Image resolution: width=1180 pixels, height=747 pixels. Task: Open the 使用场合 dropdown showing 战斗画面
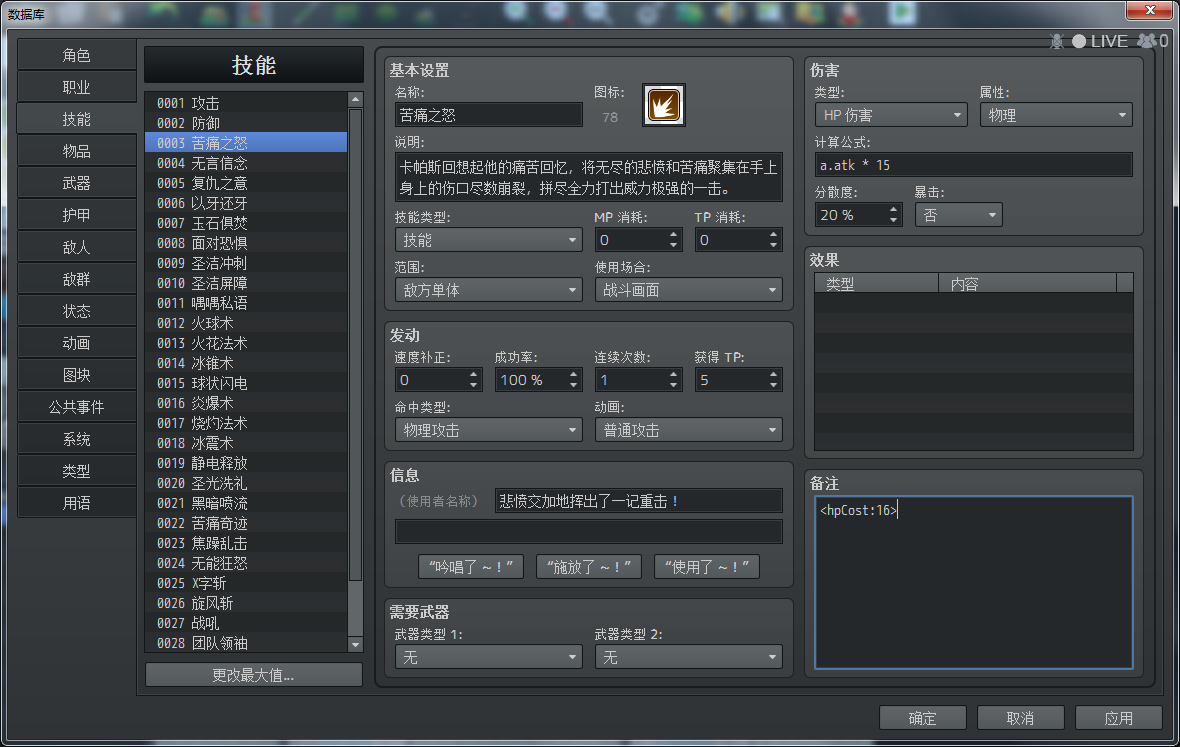(689, 290)
